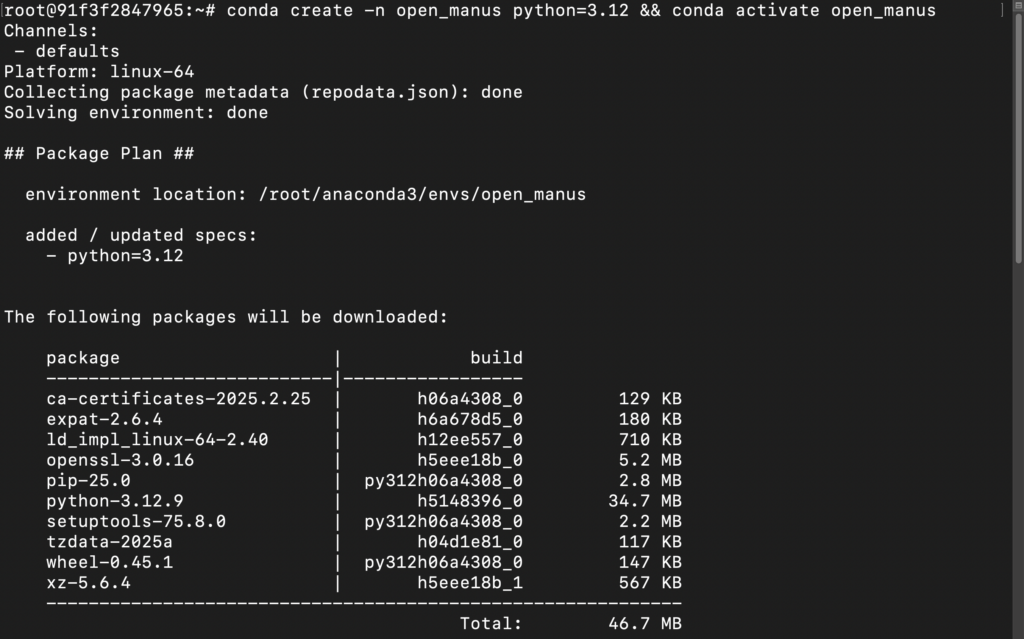The height and width of the screenshot is (639, 1024).
Task: Click the 'build' column header
Action: pyautogui.click(x=496, y=358)
